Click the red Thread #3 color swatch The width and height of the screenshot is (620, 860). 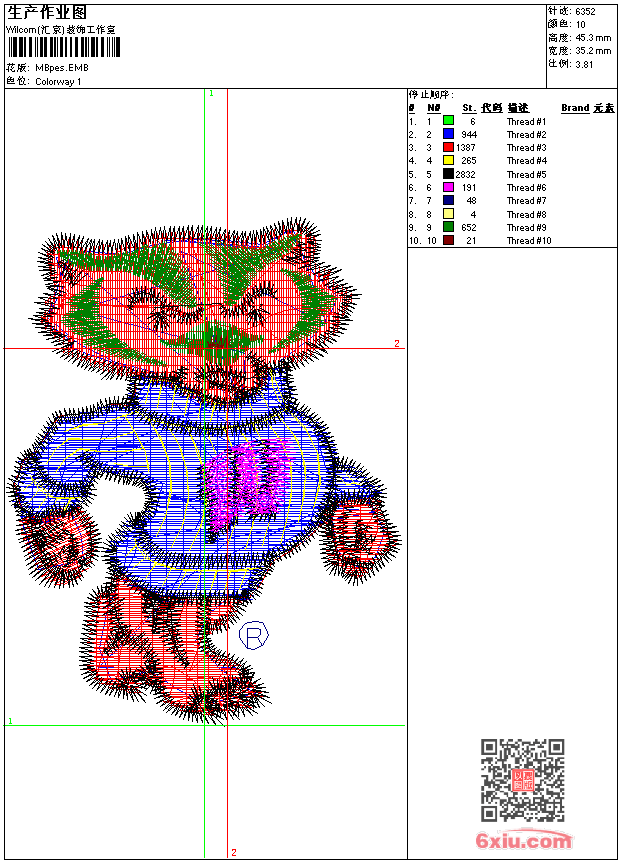point(448,147)
